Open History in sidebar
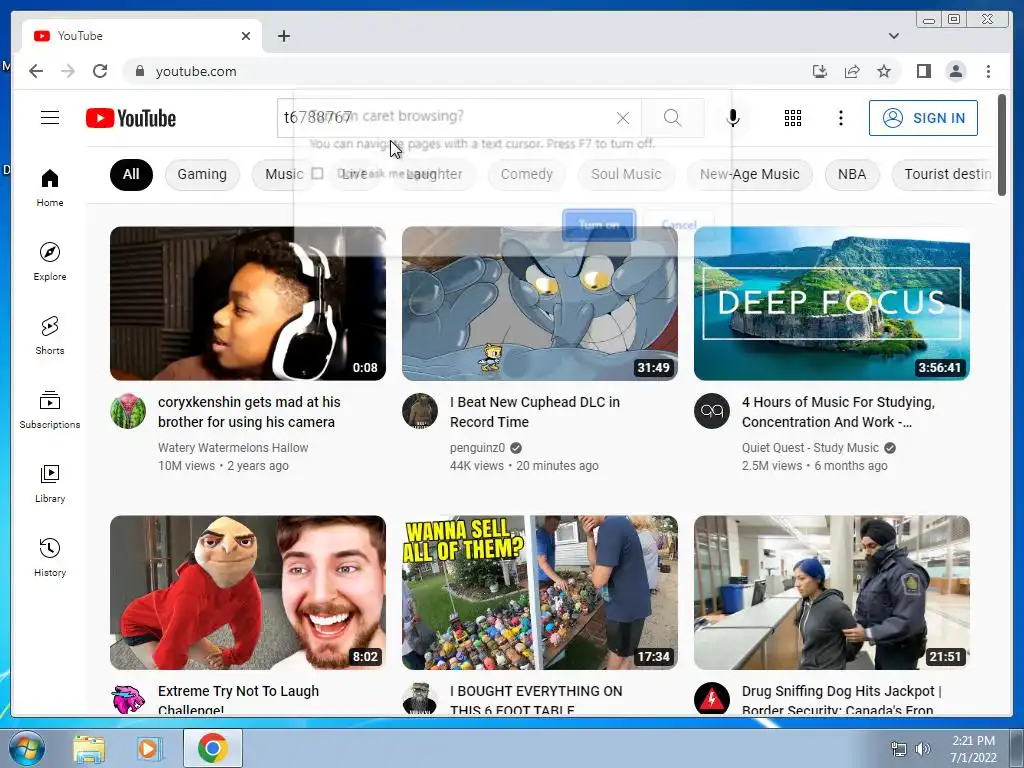The image size is (1024, 768). point(50,557)
